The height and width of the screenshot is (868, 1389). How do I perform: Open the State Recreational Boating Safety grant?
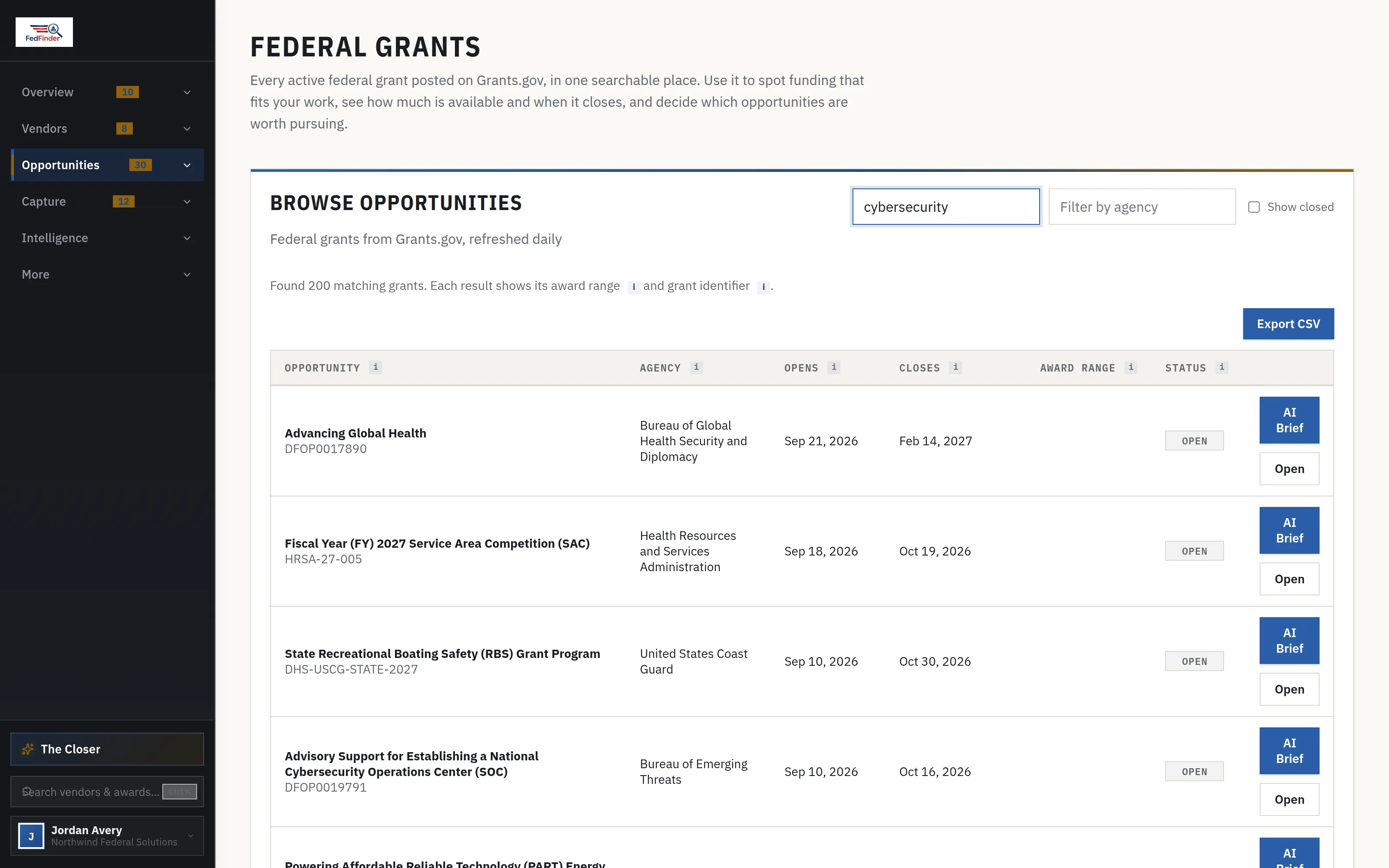pos(1289,690)
